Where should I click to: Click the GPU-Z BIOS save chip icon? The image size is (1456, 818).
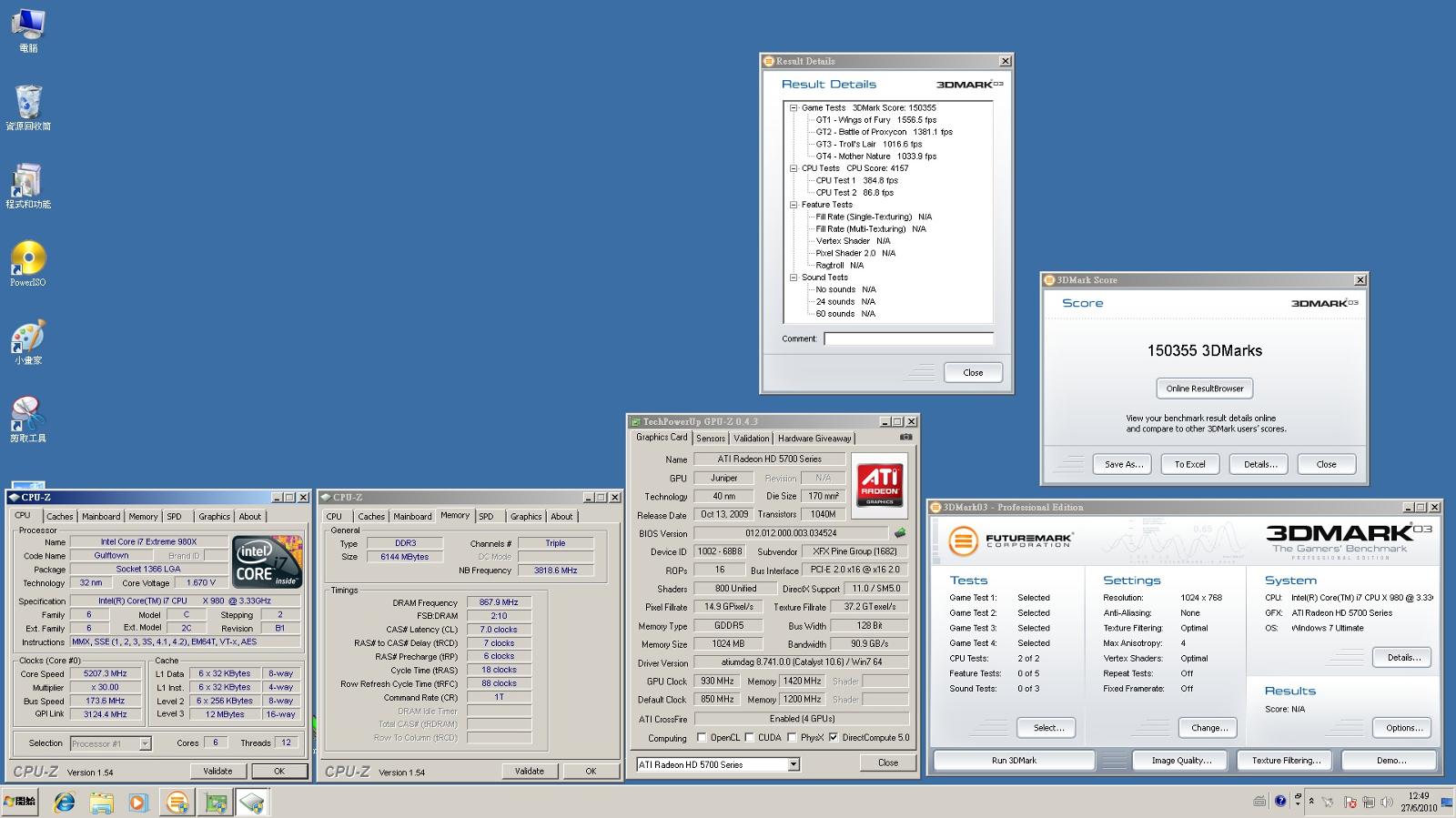(900, 533)
